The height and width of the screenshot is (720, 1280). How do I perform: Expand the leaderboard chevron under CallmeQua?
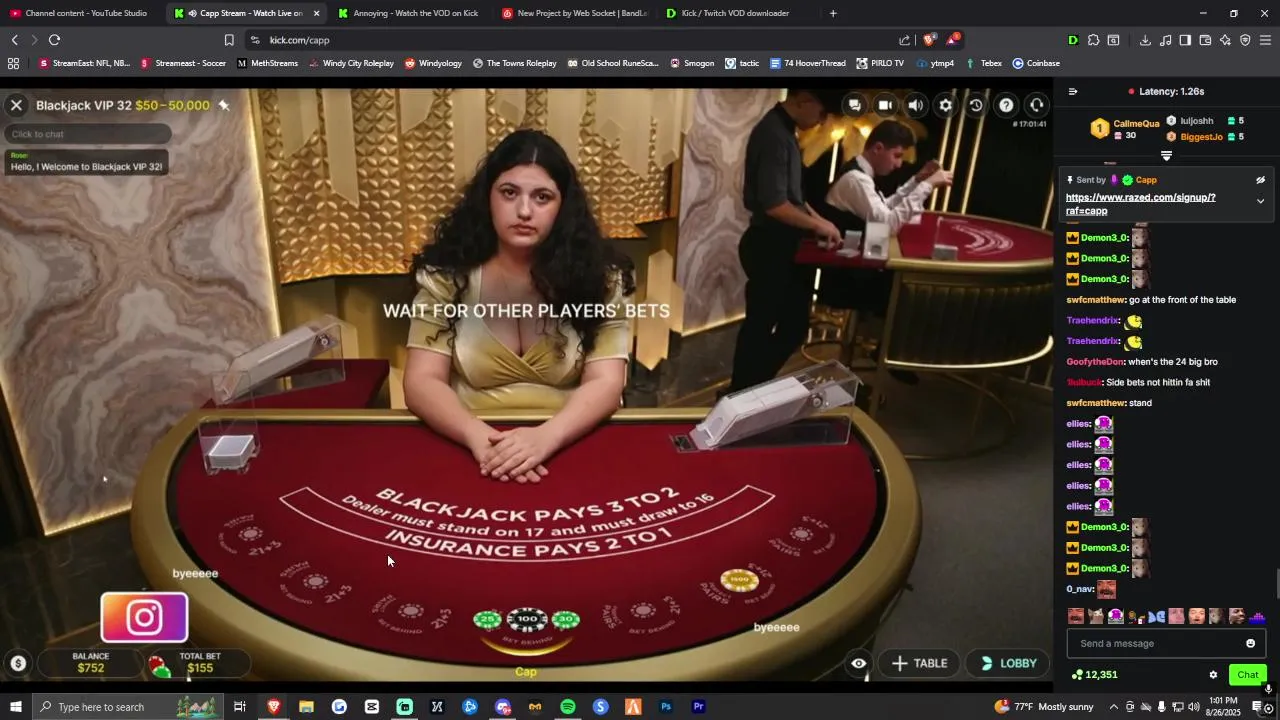coord(1166,156)
